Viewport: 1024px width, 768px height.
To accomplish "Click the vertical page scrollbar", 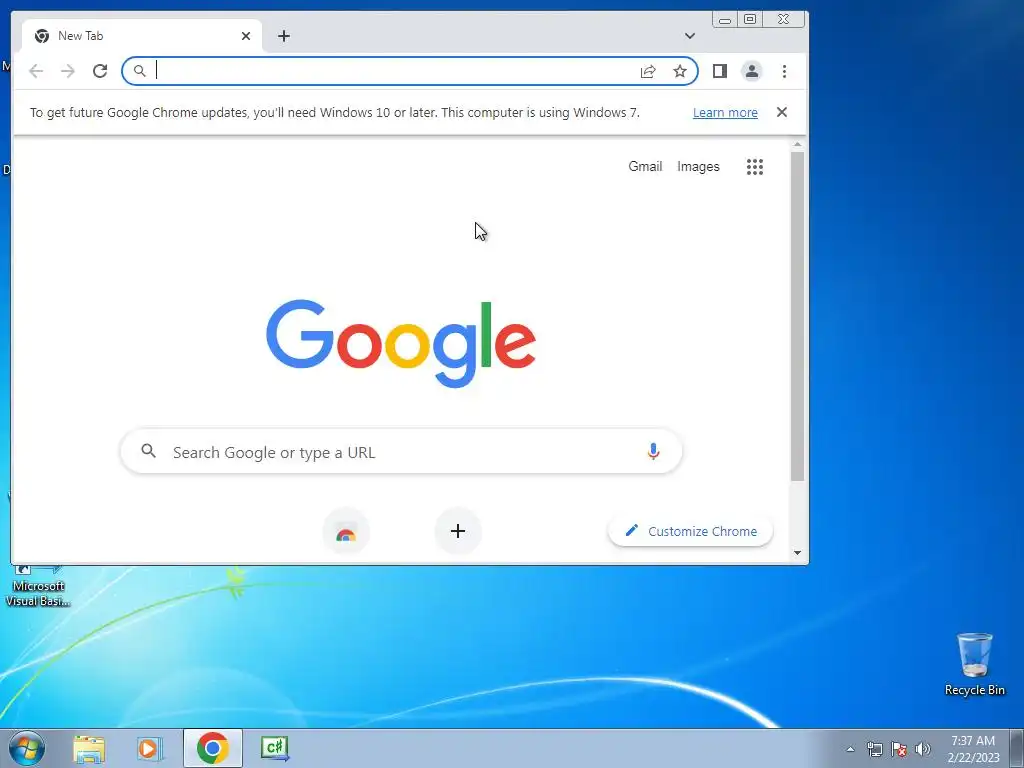I will click(x=797, y=317).
